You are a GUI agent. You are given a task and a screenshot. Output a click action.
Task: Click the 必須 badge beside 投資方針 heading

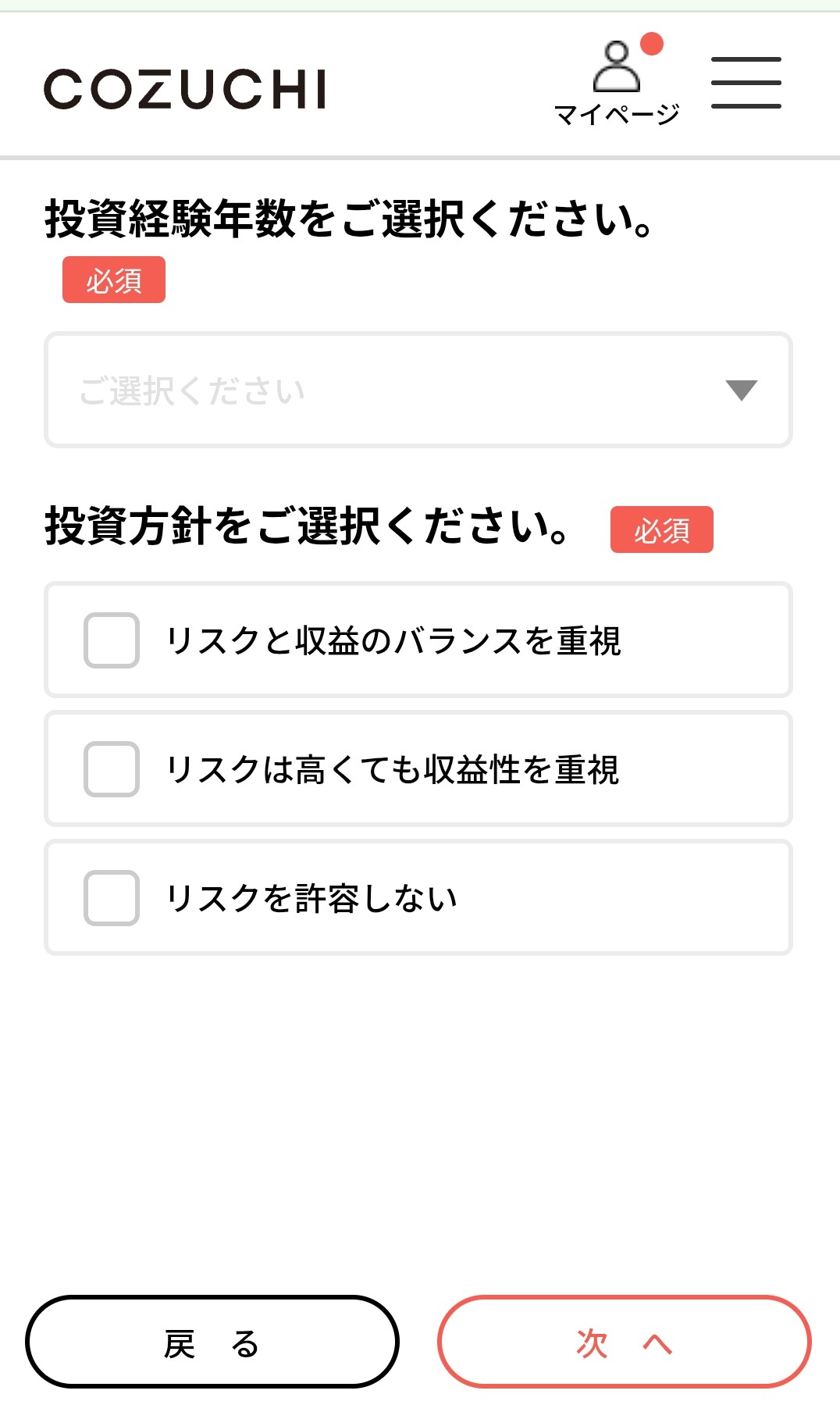pos(661,530)
